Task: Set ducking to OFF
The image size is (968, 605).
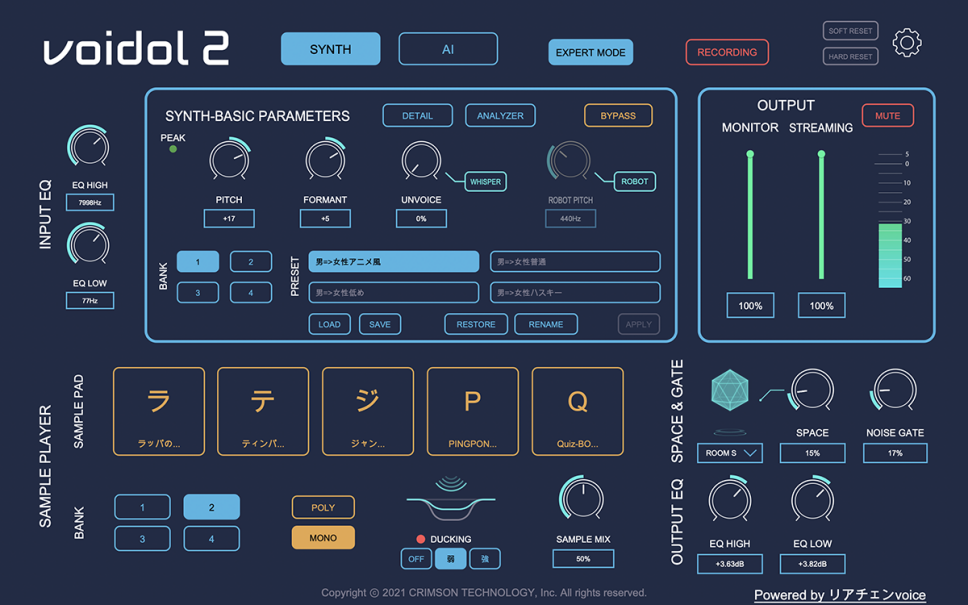Action: (416, 559)
